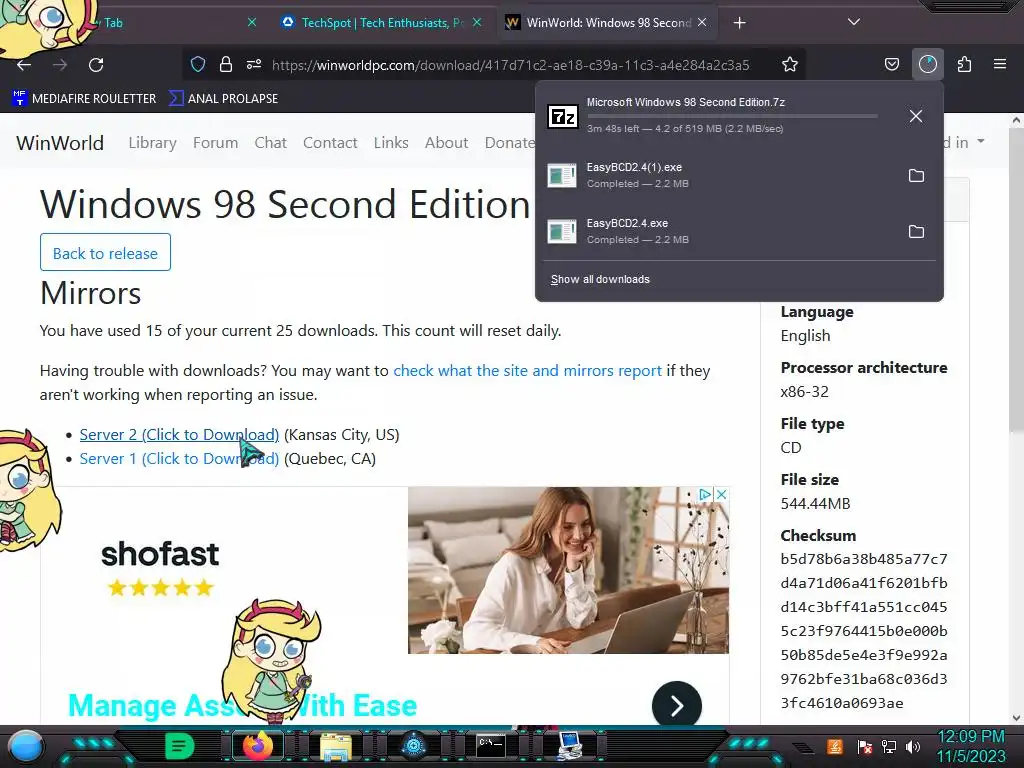Viewport: 1024px width, 768px height.
Task: Expand the list all tabs chevron
Action: (854, 22)
